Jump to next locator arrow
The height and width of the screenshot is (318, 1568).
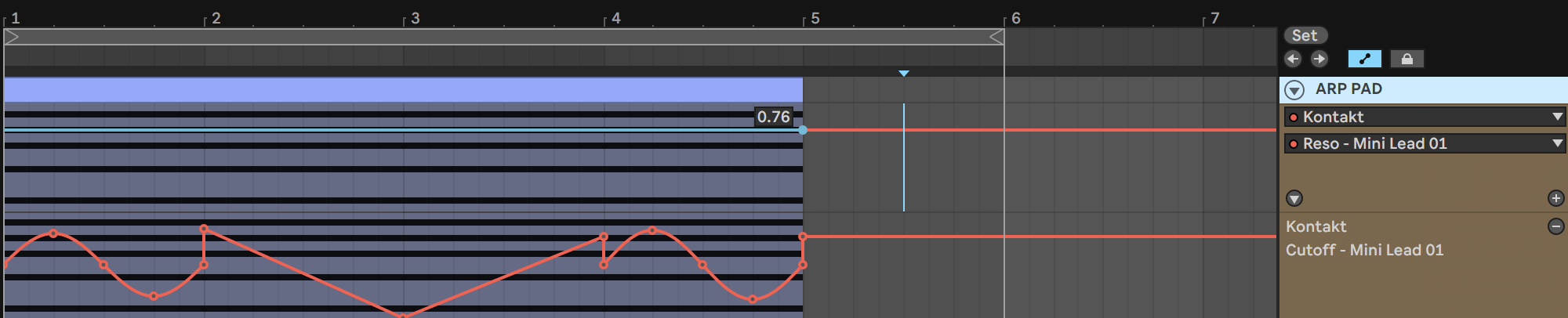pos(1319,59)
